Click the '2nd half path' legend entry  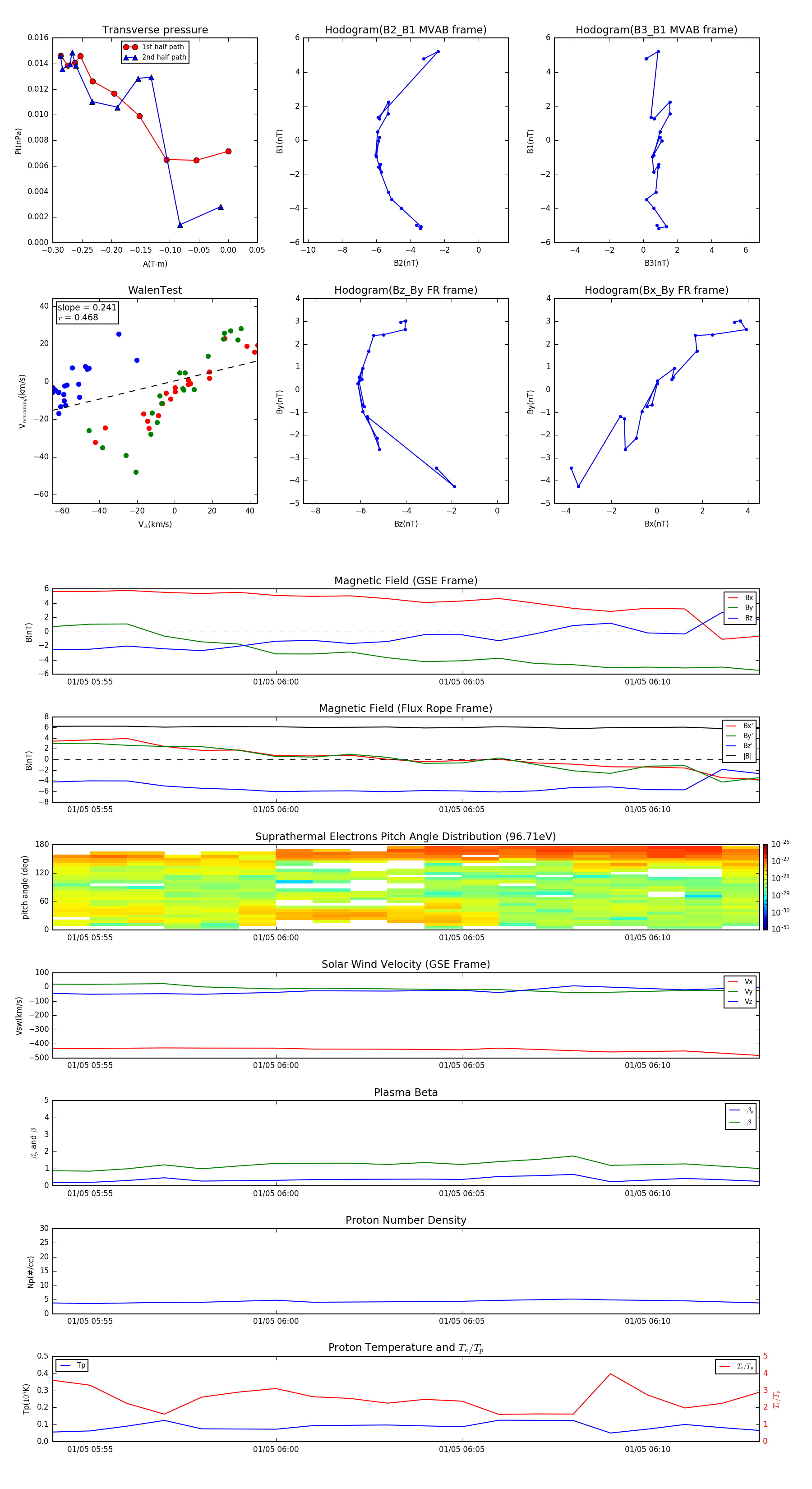(x=155, y=57)
